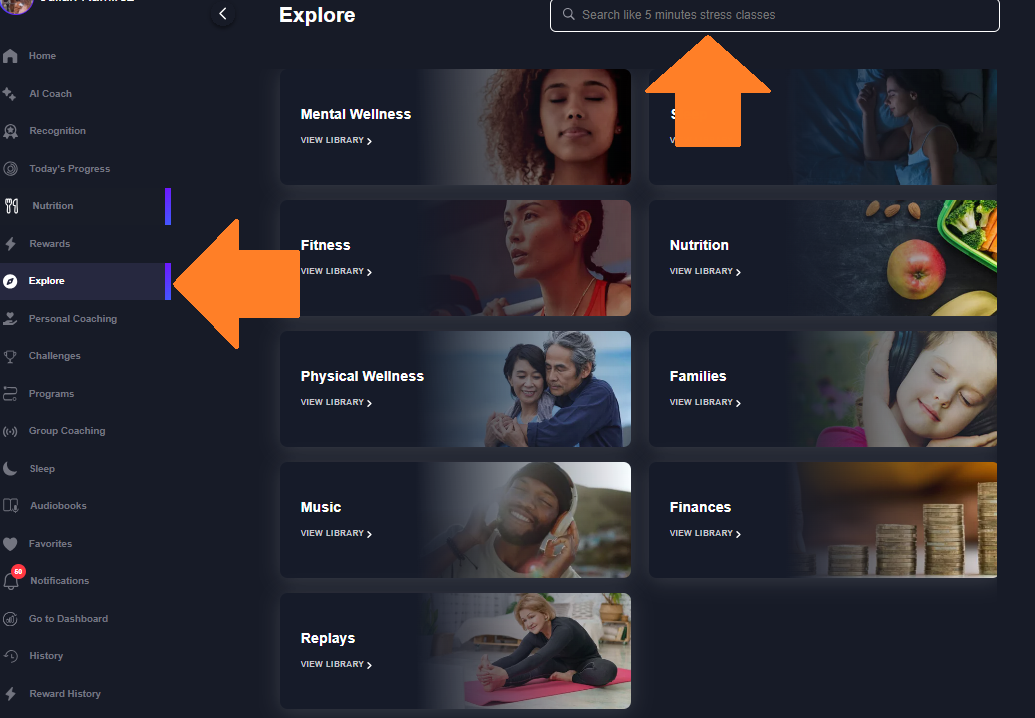Click the Favorites heart icon
Screen dimensions: 1035x718
point(10,544)
